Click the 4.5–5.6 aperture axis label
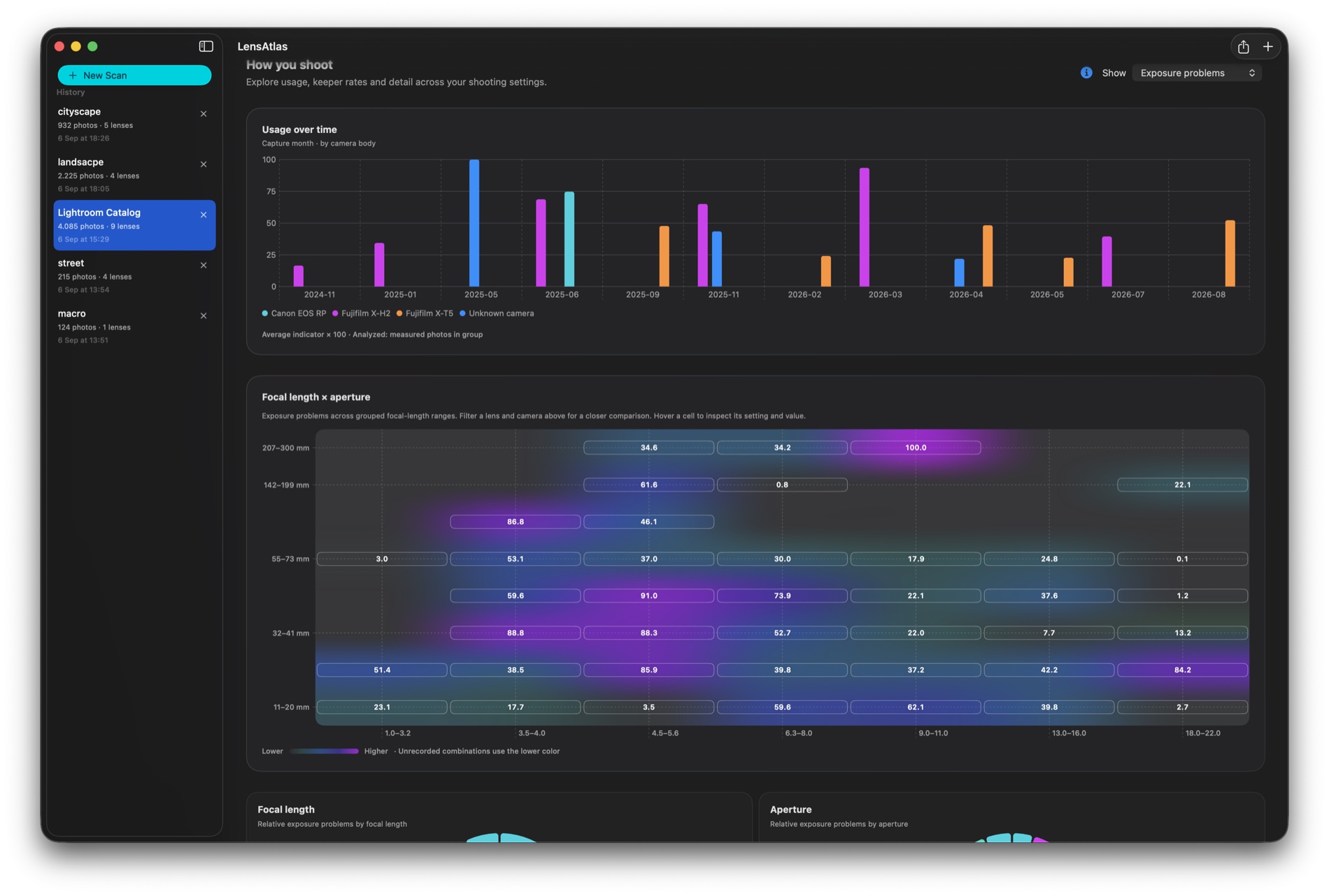1329x896 pixels. [x=664, y=733]
